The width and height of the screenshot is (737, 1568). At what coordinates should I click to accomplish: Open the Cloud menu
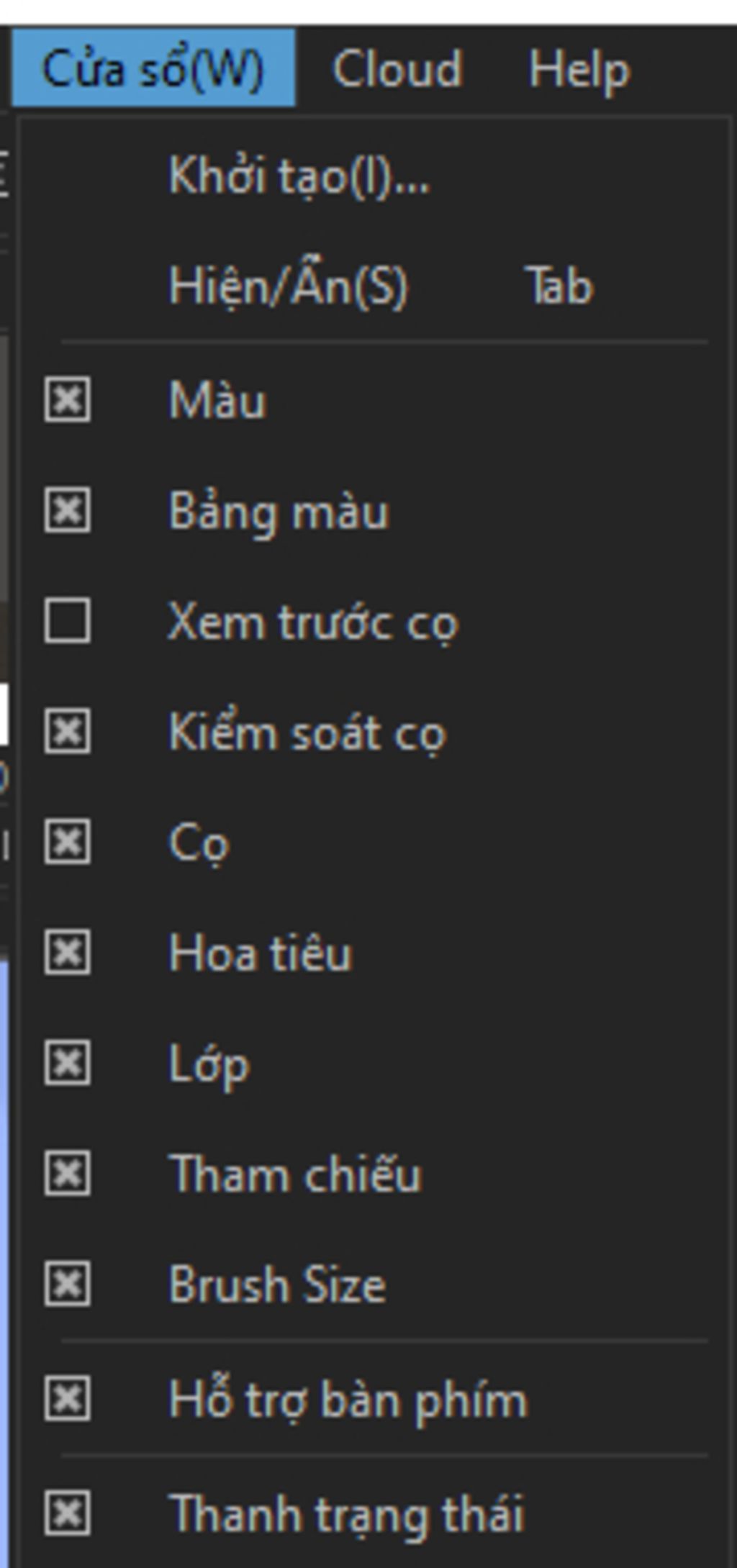tap(397, 69)
